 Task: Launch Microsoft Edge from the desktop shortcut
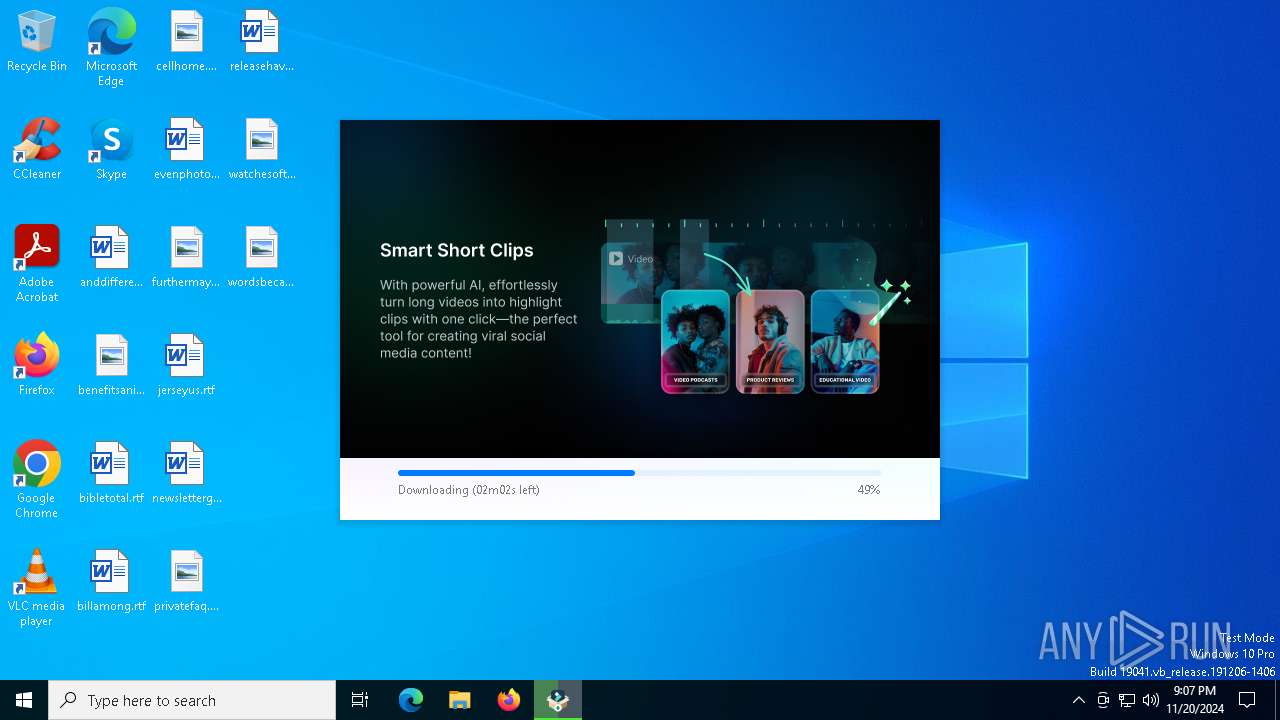click(x=111, y=48)
